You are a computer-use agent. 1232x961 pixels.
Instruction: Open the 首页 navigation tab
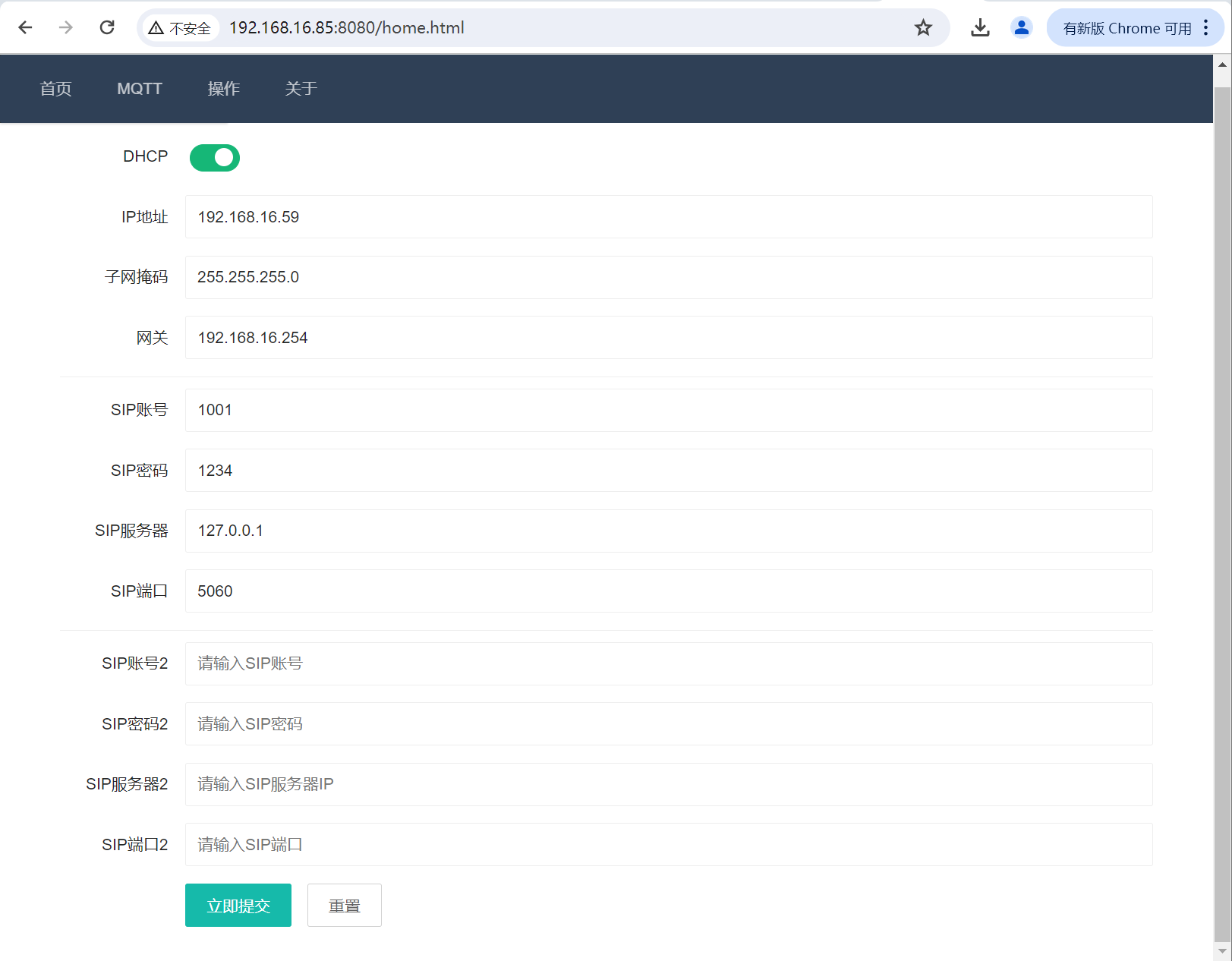55,89
